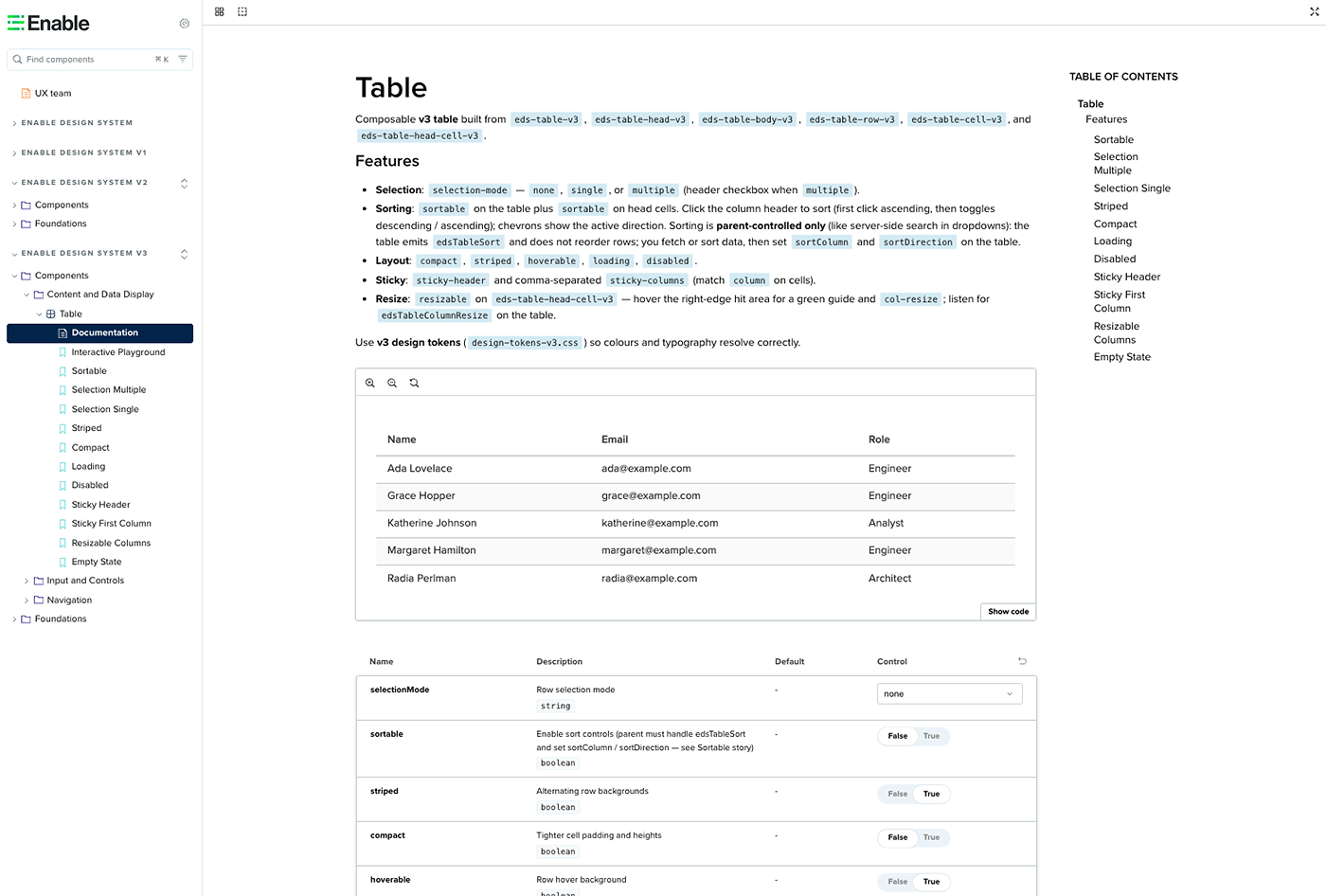
Task: Enable compact mode via its True toggle
Action: (931, 837)
